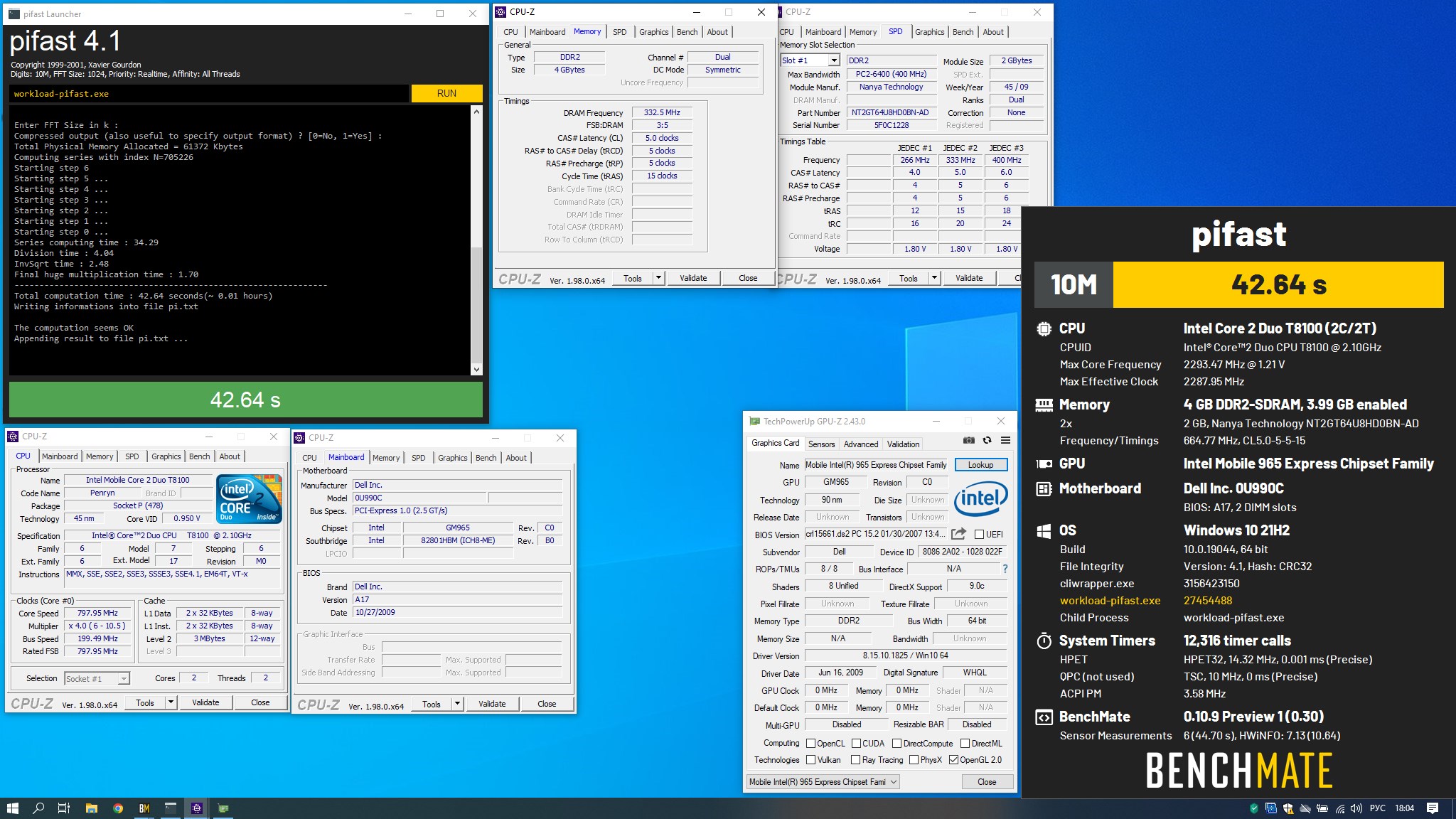Viewport: 1456px width, 819px height.
Task: Click Lookup button in GPU-Z
Action: [x=980, y=465]
